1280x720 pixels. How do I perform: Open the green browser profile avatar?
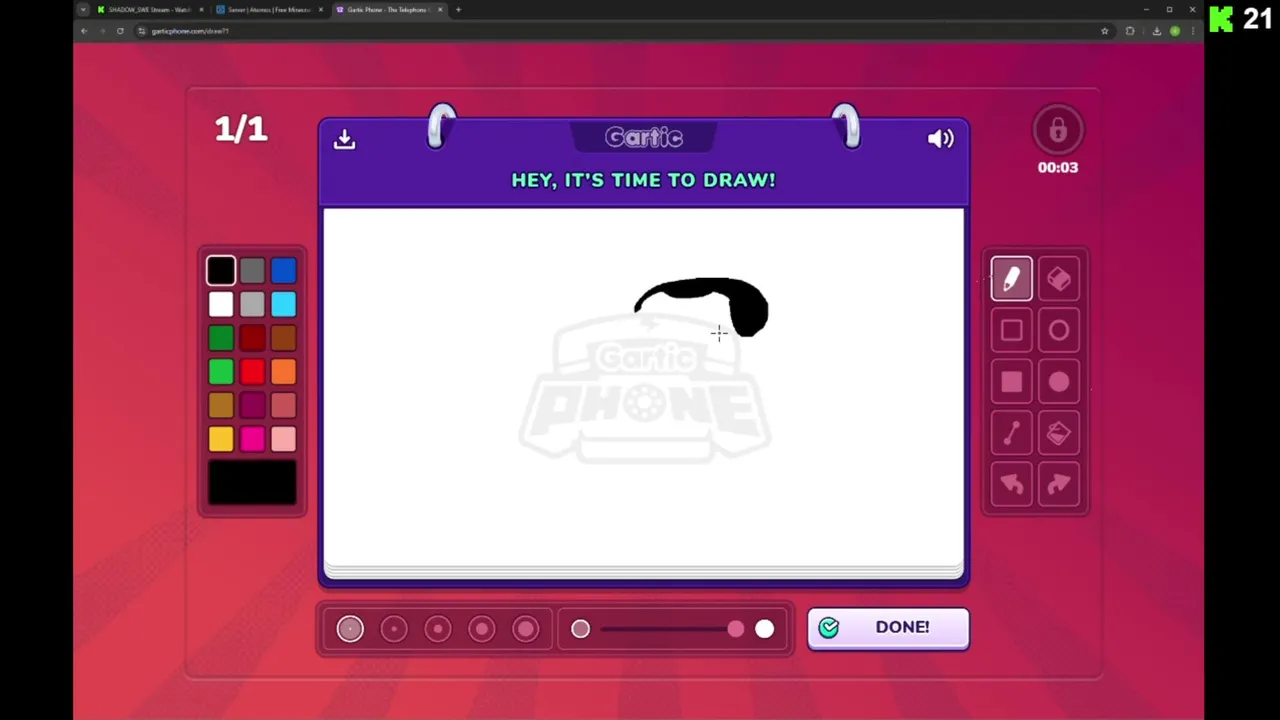1175,31
